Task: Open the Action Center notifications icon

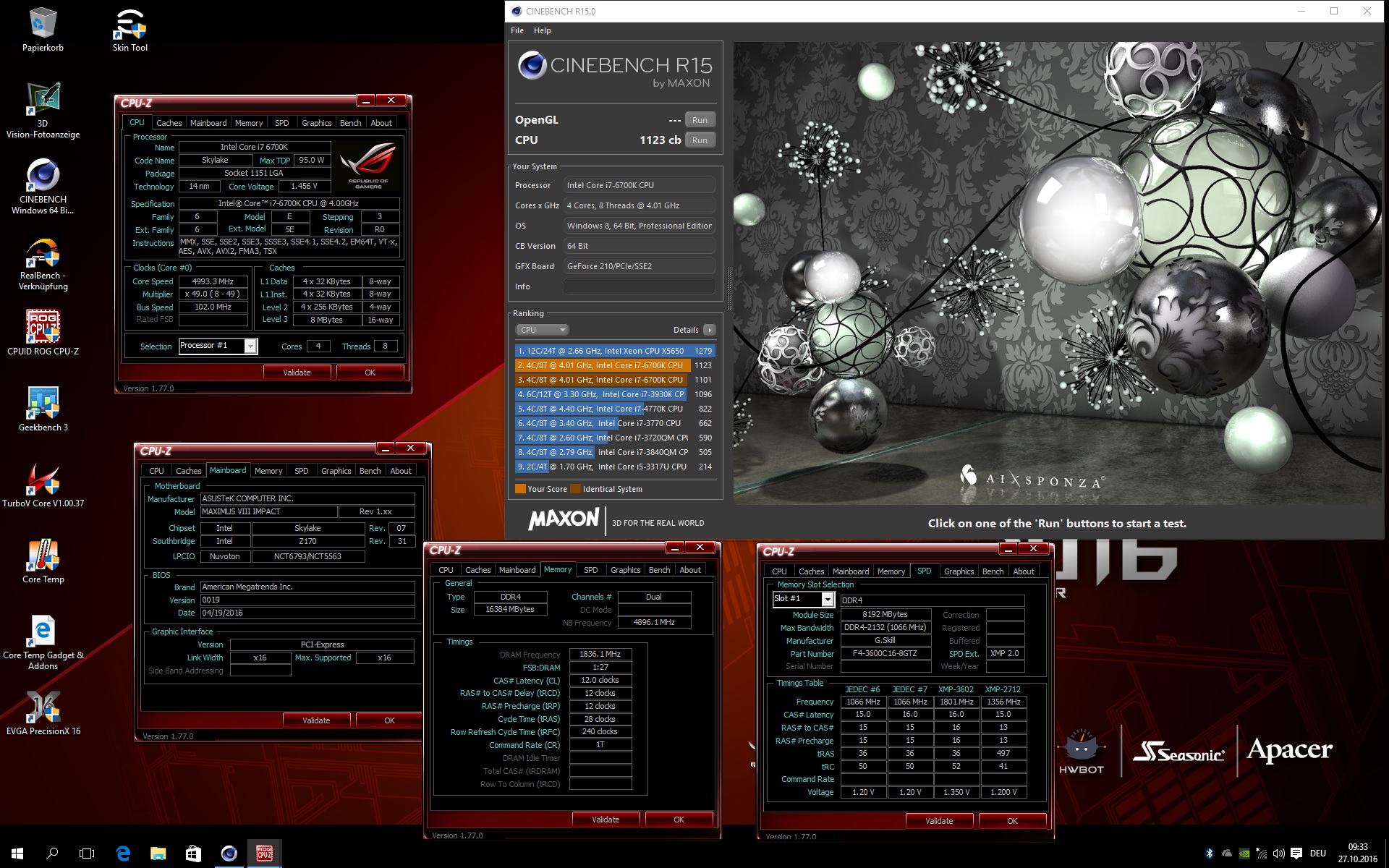Action: [1296, 854]
